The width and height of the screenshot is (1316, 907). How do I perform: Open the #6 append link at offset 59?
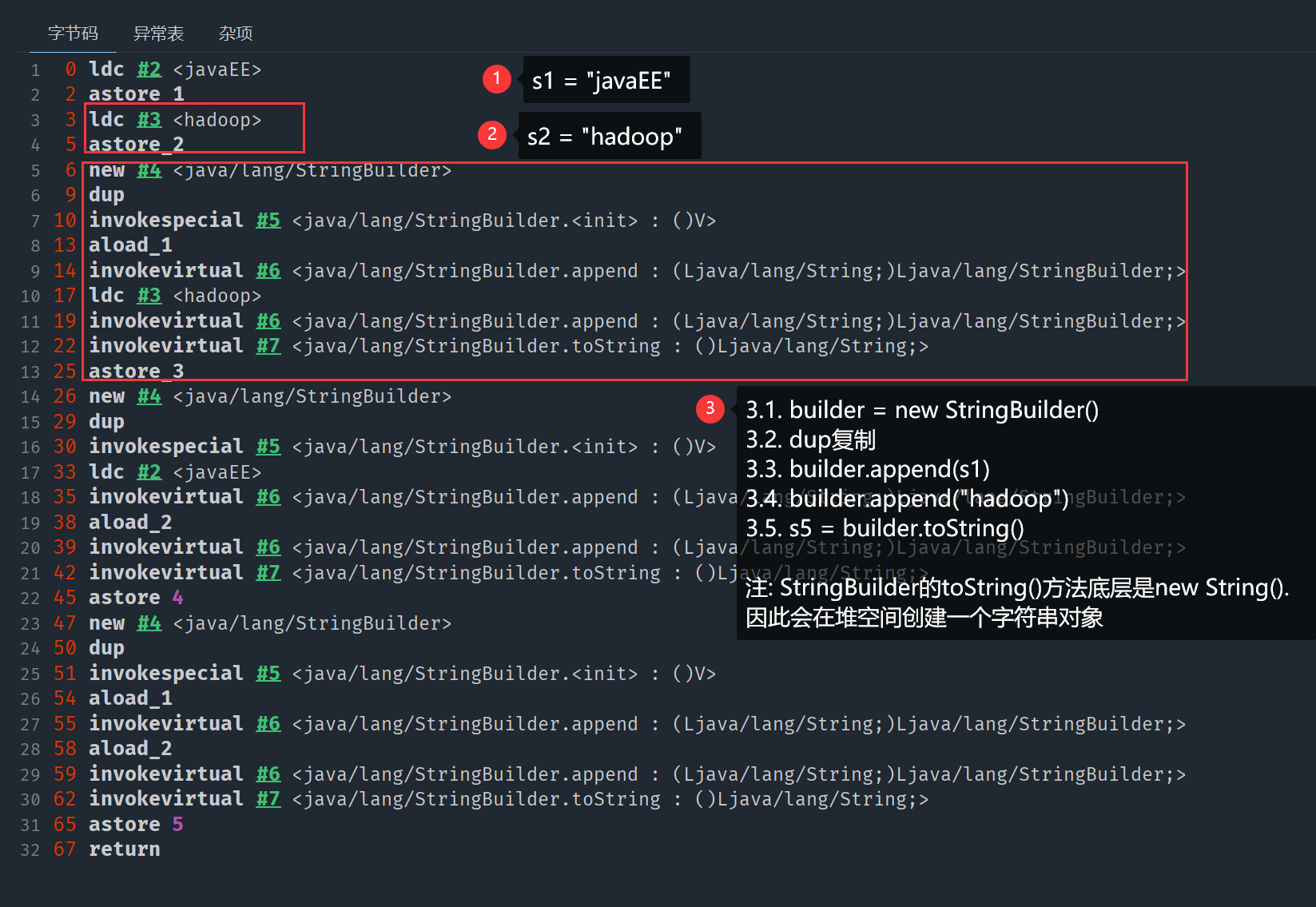coord(268,774)
